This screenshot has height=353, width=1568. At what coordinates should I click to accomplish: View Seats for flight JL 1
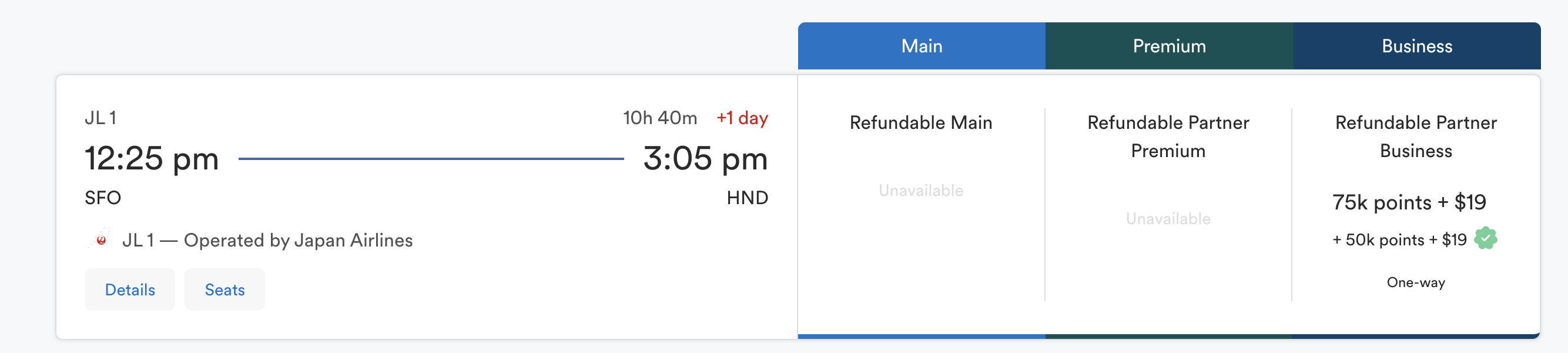225,289
